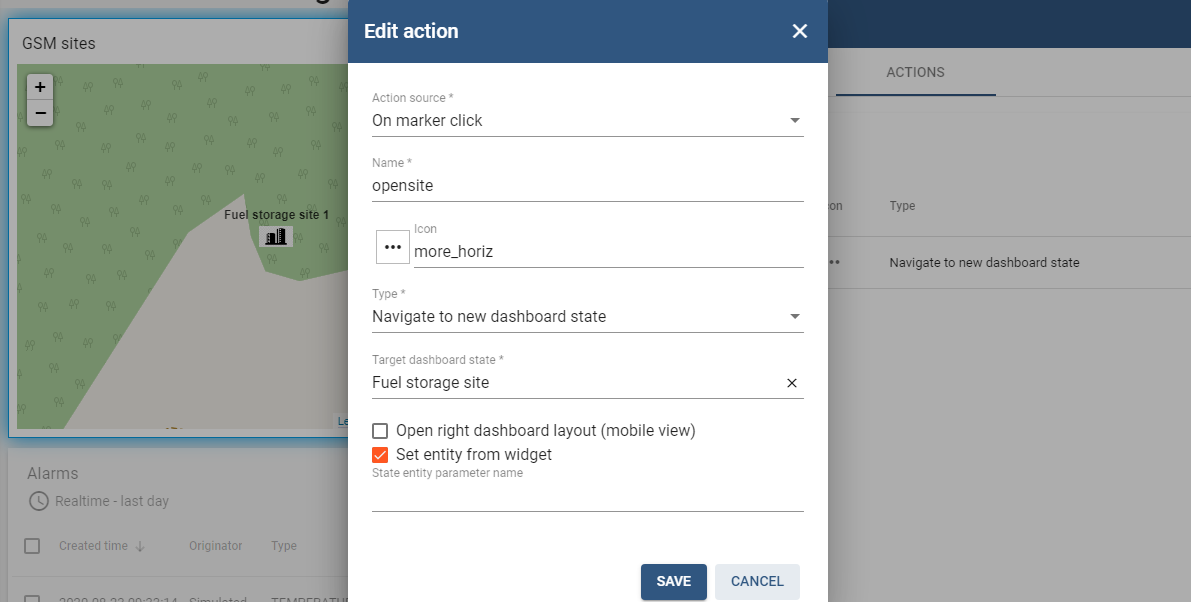The height and width of the screenshot is (602, 1193).
Task: Zoom out on the GSM sites map
Action: 40,113
